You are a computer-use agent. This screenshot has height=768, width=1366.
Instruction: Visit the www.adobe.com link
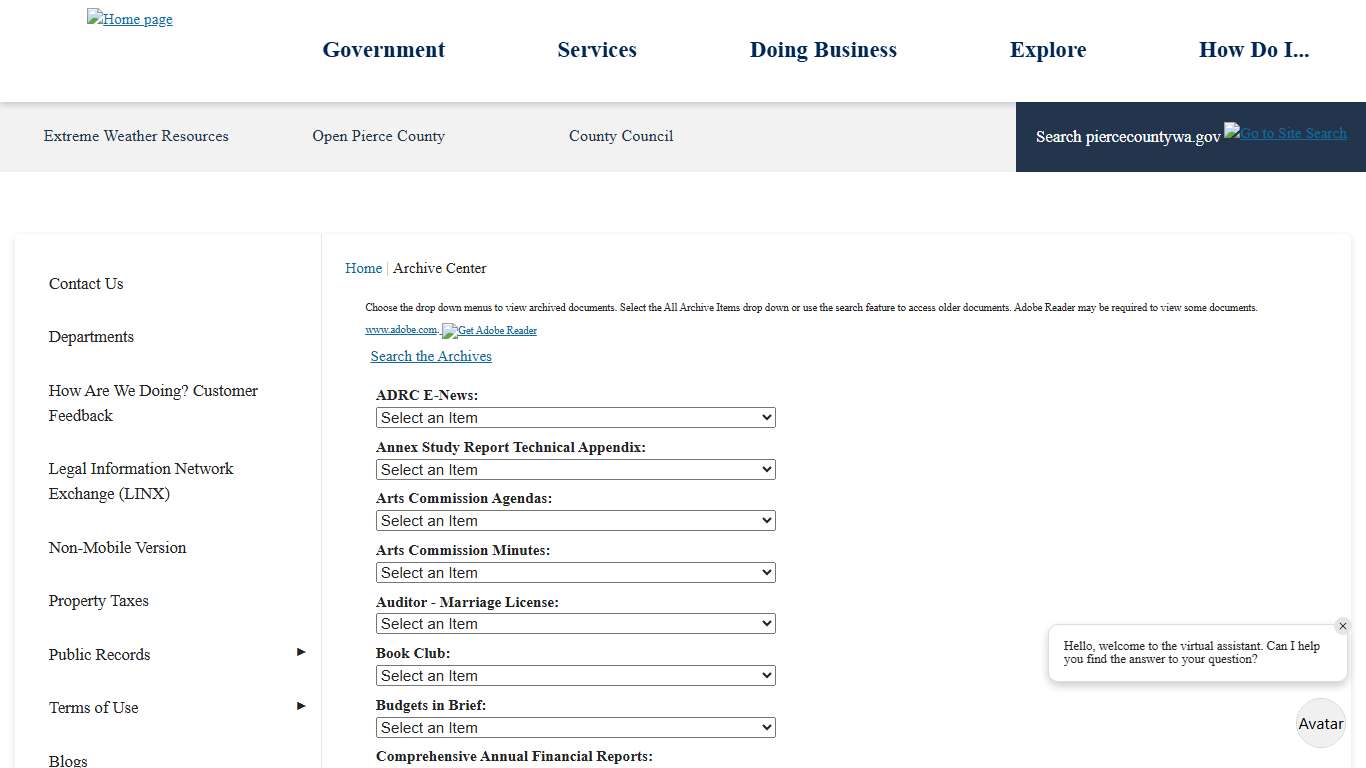pyautogui.click(x=401, y=329)
